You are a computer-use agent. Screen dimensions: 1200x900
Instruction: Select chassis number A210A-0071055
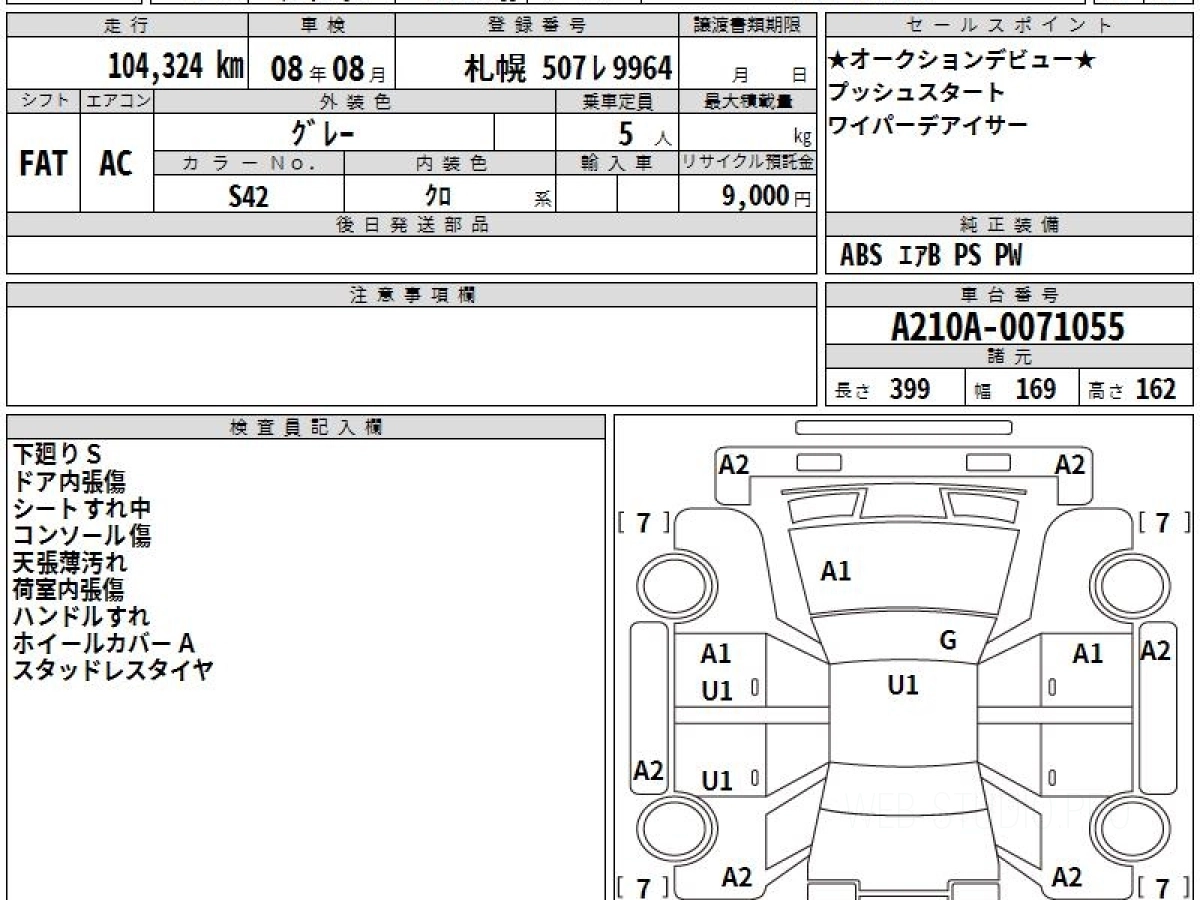(1008, 327)
